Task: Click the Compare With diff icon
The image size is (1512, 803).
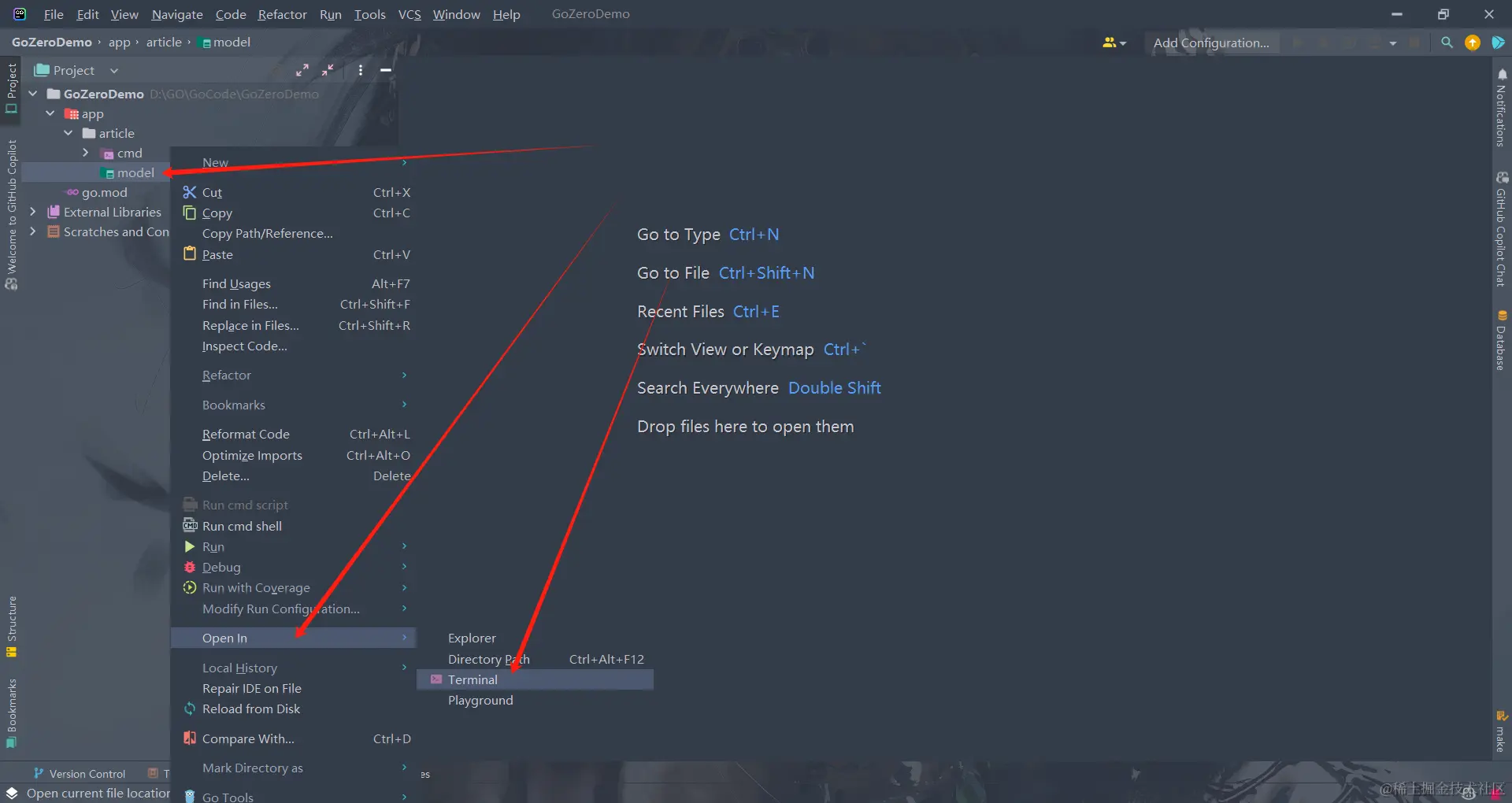Action: pos(189,738)
